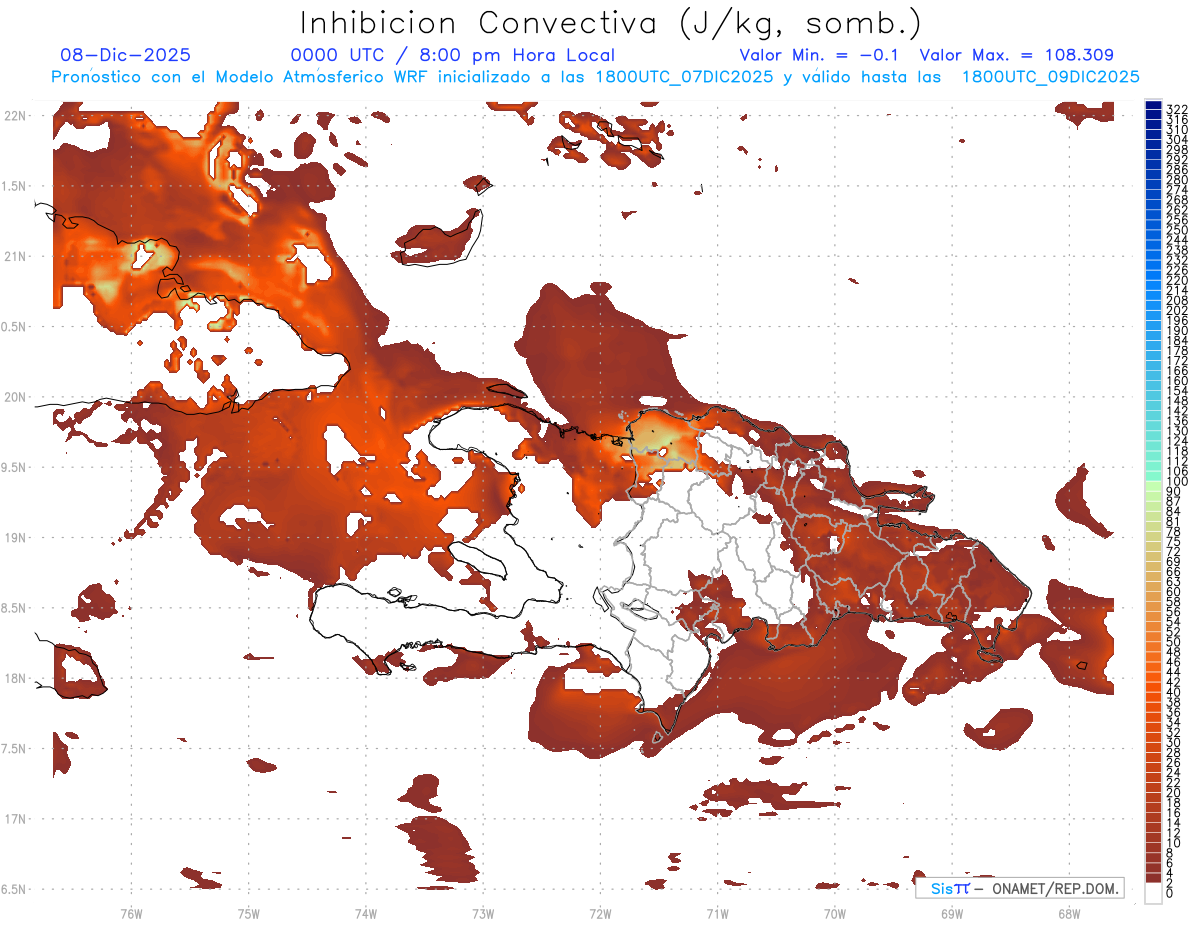This screenshot has width=1200, height=927.
Task: Click the 70W longitude label
Action: [x=835, y=913]
